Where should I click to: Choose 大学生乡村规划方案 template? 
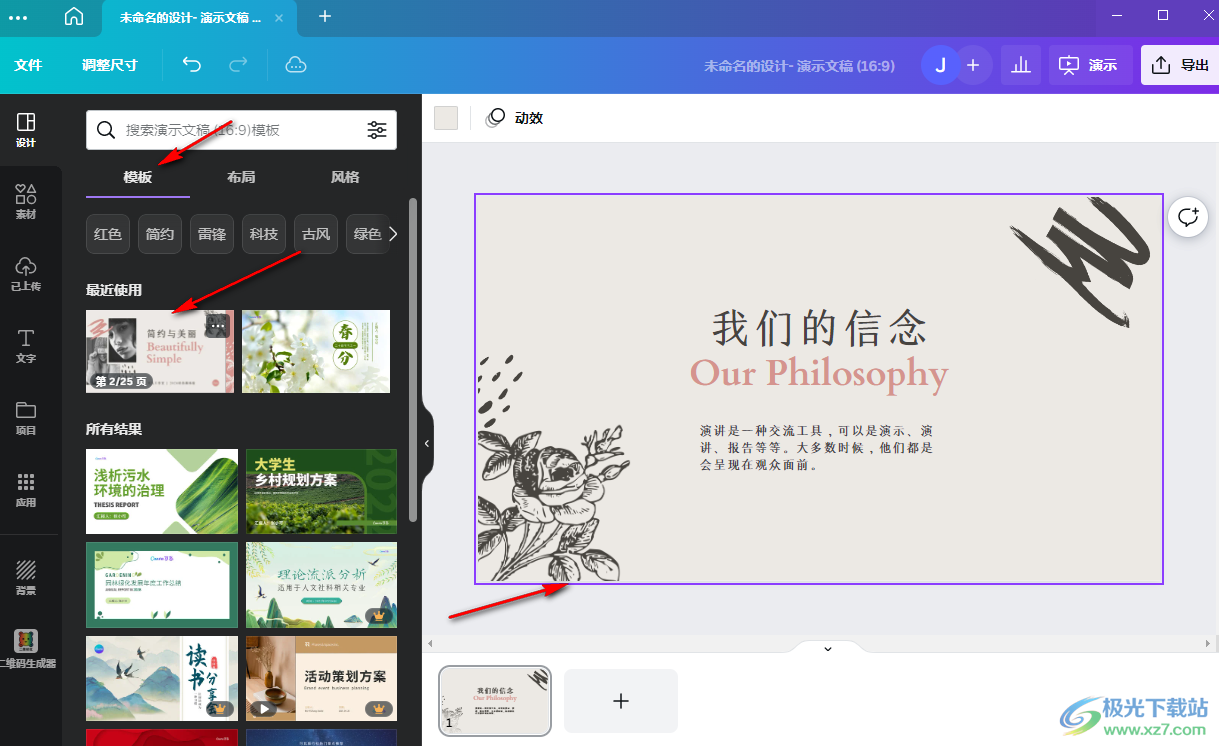(321, 491)
